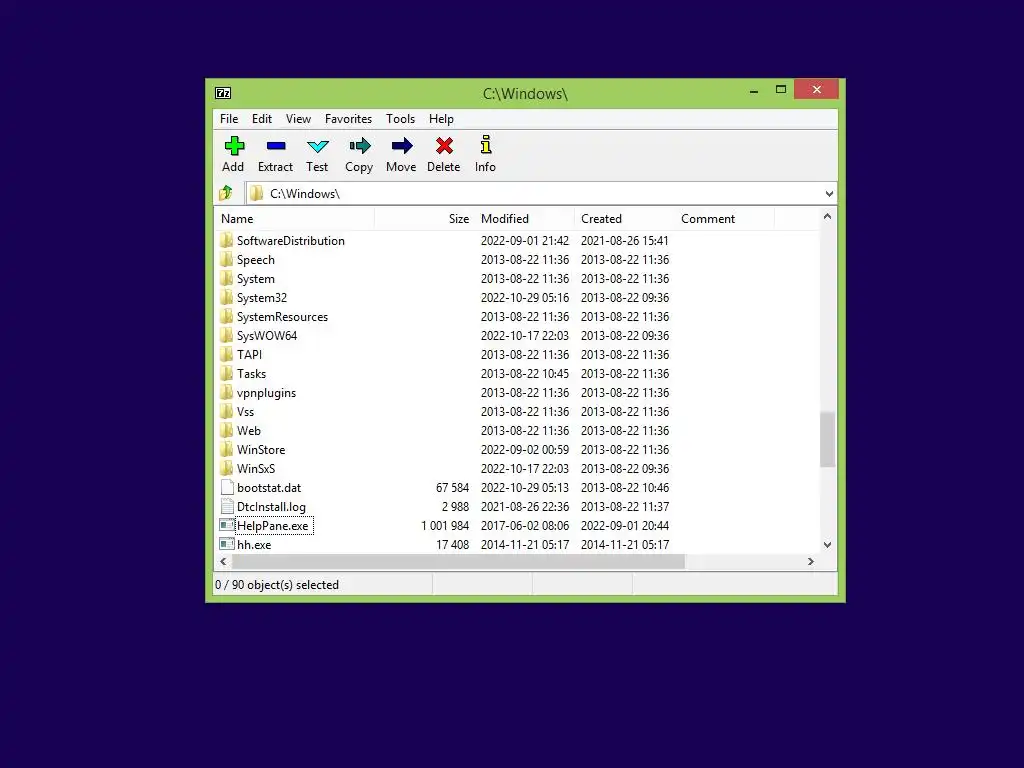The image size is (1024, 768).
Task: Click the Move toolbar icon
Action: [x=402, y=146]
